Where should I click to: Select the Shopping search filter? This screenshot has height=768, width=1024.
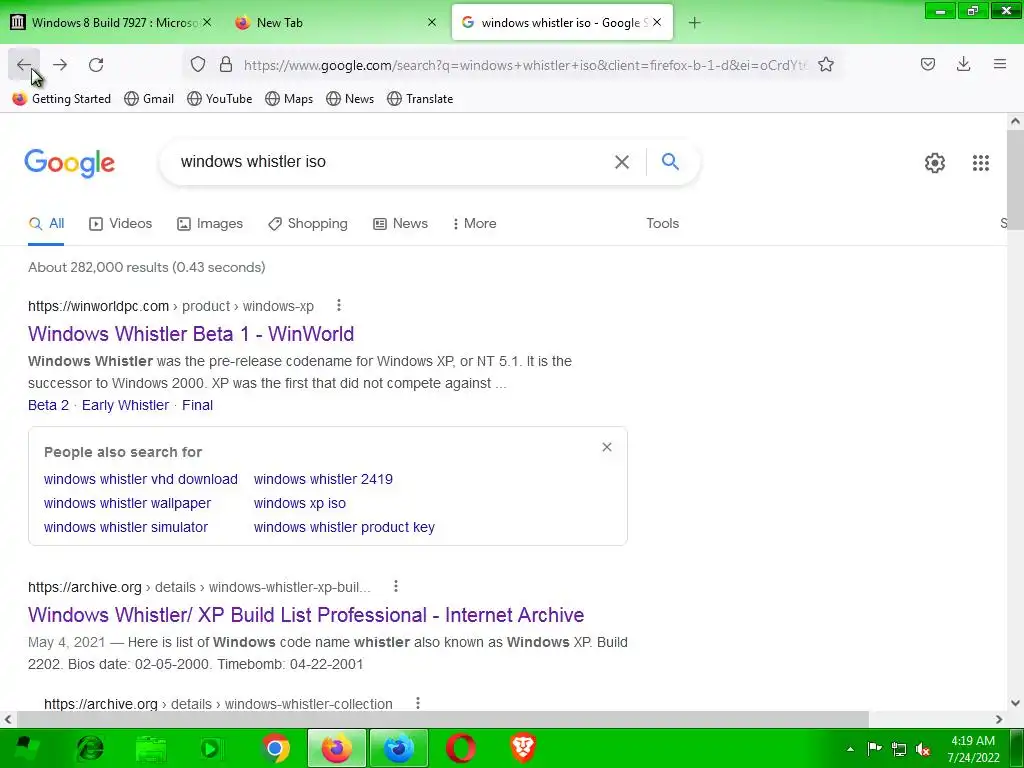click(x=308, y=223)
